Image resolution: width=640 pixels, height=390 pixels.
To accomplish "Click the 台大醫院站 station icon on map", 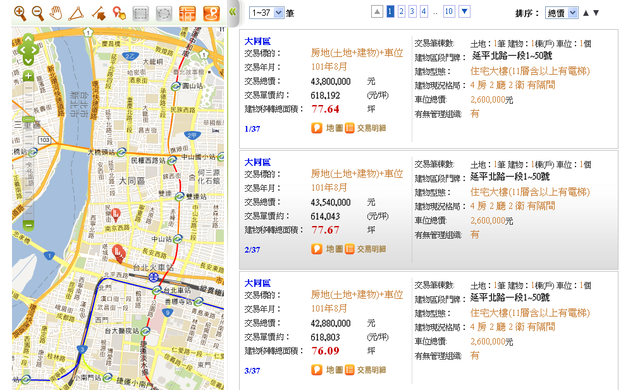I will [x=145, y=331].
